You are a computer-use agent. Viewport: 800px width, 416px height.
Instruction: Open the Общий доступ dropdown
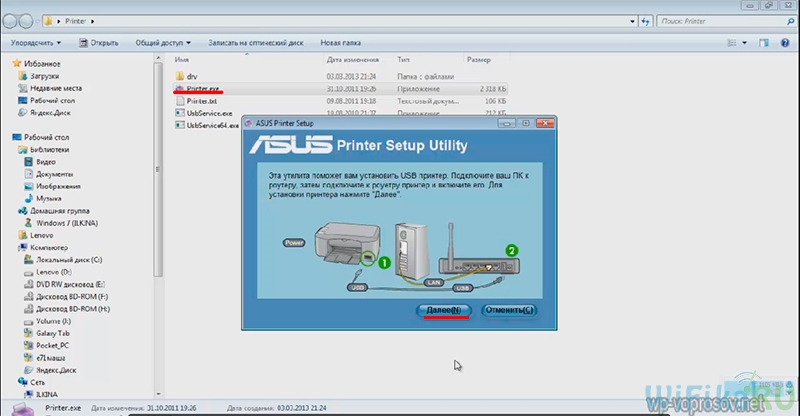(161, 43)
